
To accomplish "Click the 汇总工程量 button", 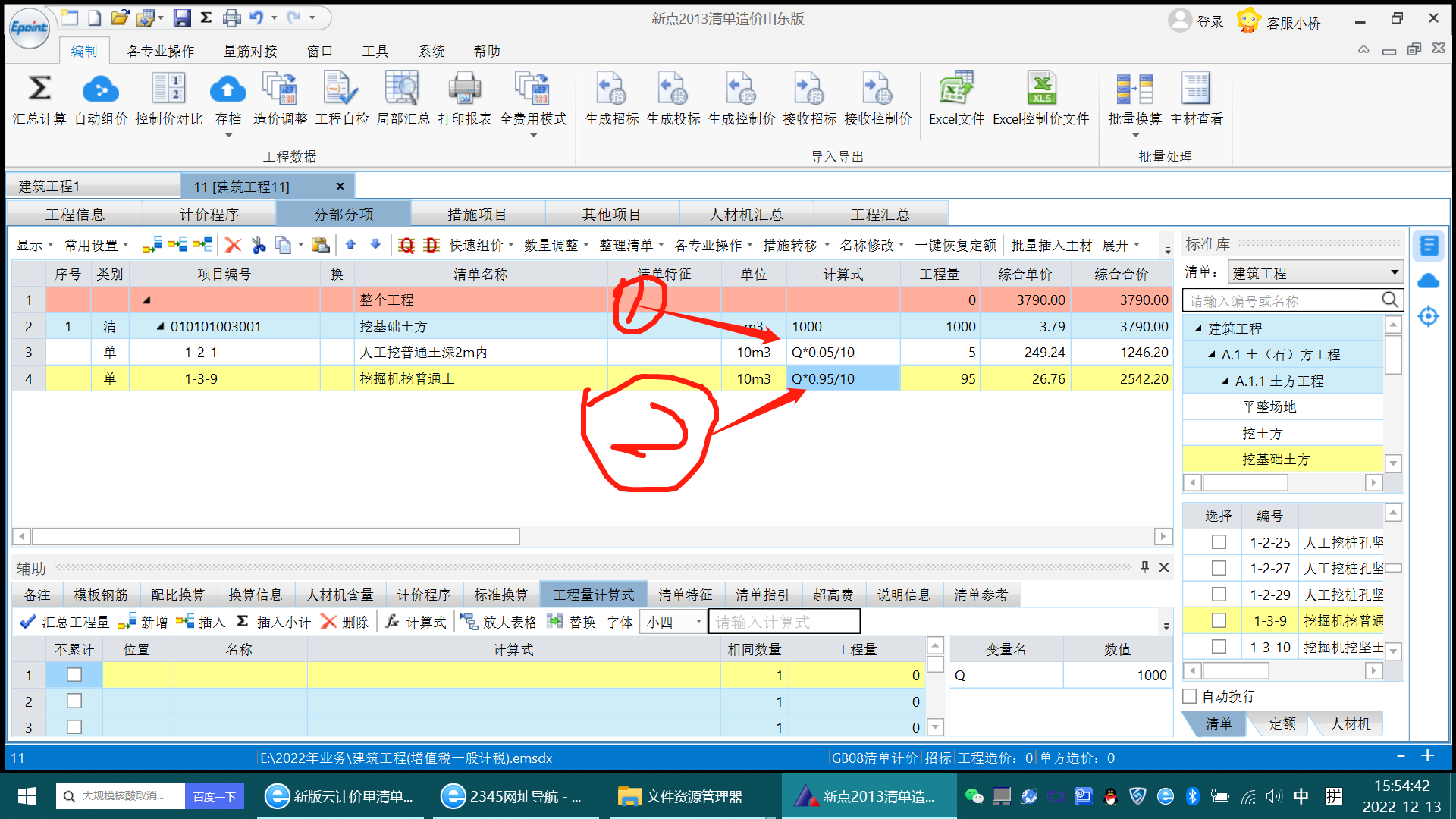I will click(x=65, y=622).
